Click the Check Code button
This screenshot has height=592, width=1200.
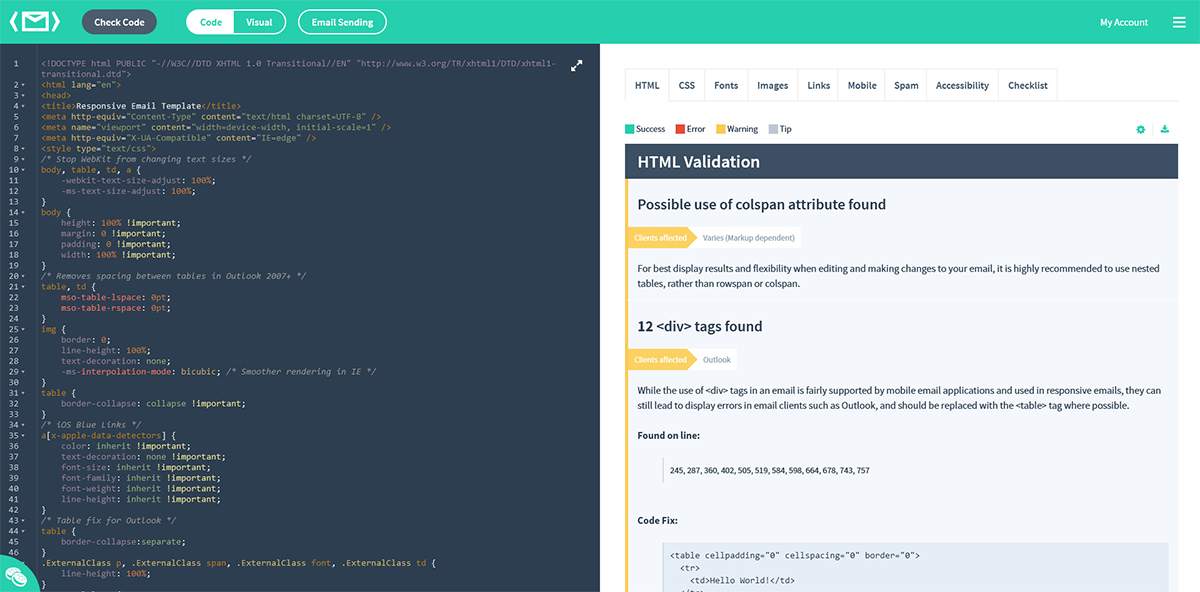pos(119,22)
